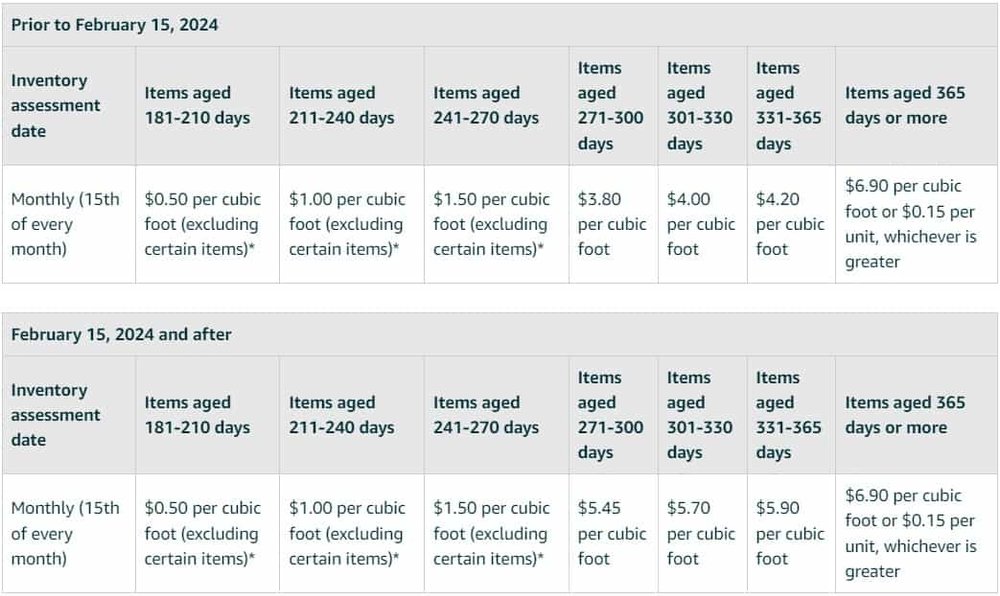The height and width of the screenshot is (596, 1000).
Task: Click the $4.00 per cubic foot cell
Action: [702, 224]
